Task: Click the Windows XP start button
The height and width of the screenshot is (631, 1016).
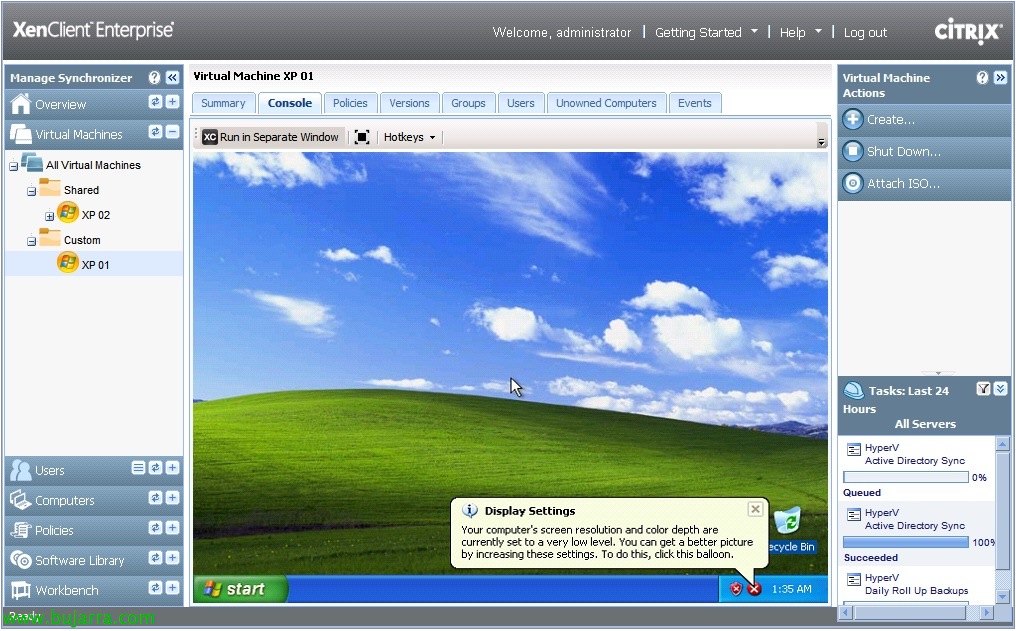Action: (240, 589)
